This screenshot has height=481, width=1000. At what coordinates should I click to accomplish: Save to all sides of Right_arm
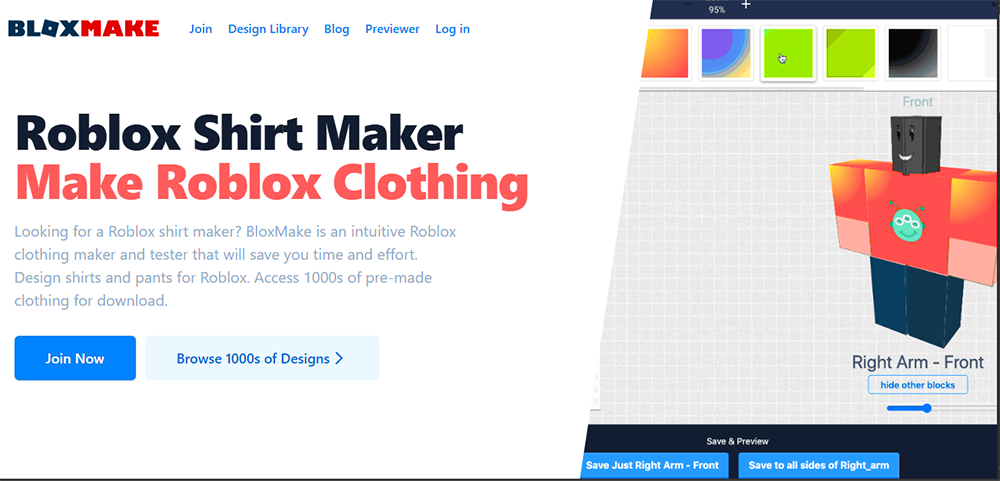[818, 465]
